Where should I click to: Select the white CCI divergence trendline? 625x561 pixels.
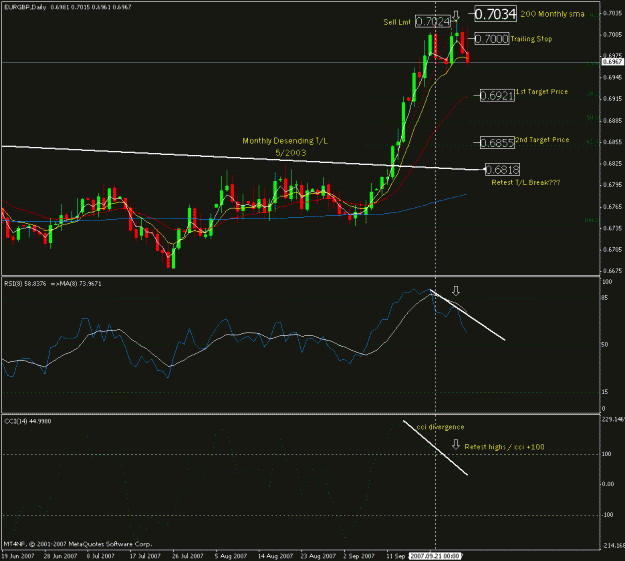(435, 448)
